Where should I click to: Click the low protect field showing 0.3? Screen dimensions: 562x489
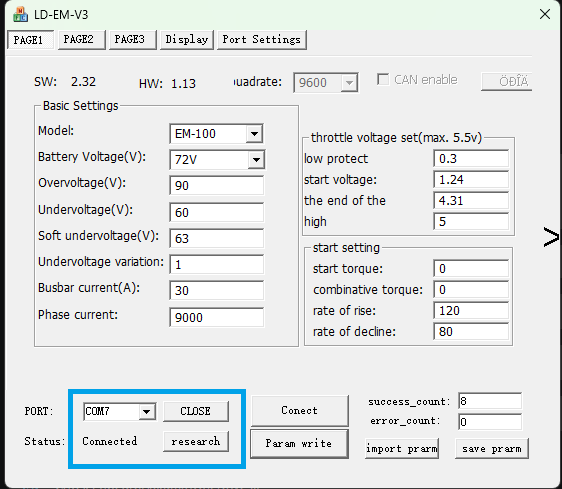pyautogui.click(x=471, y=158)
